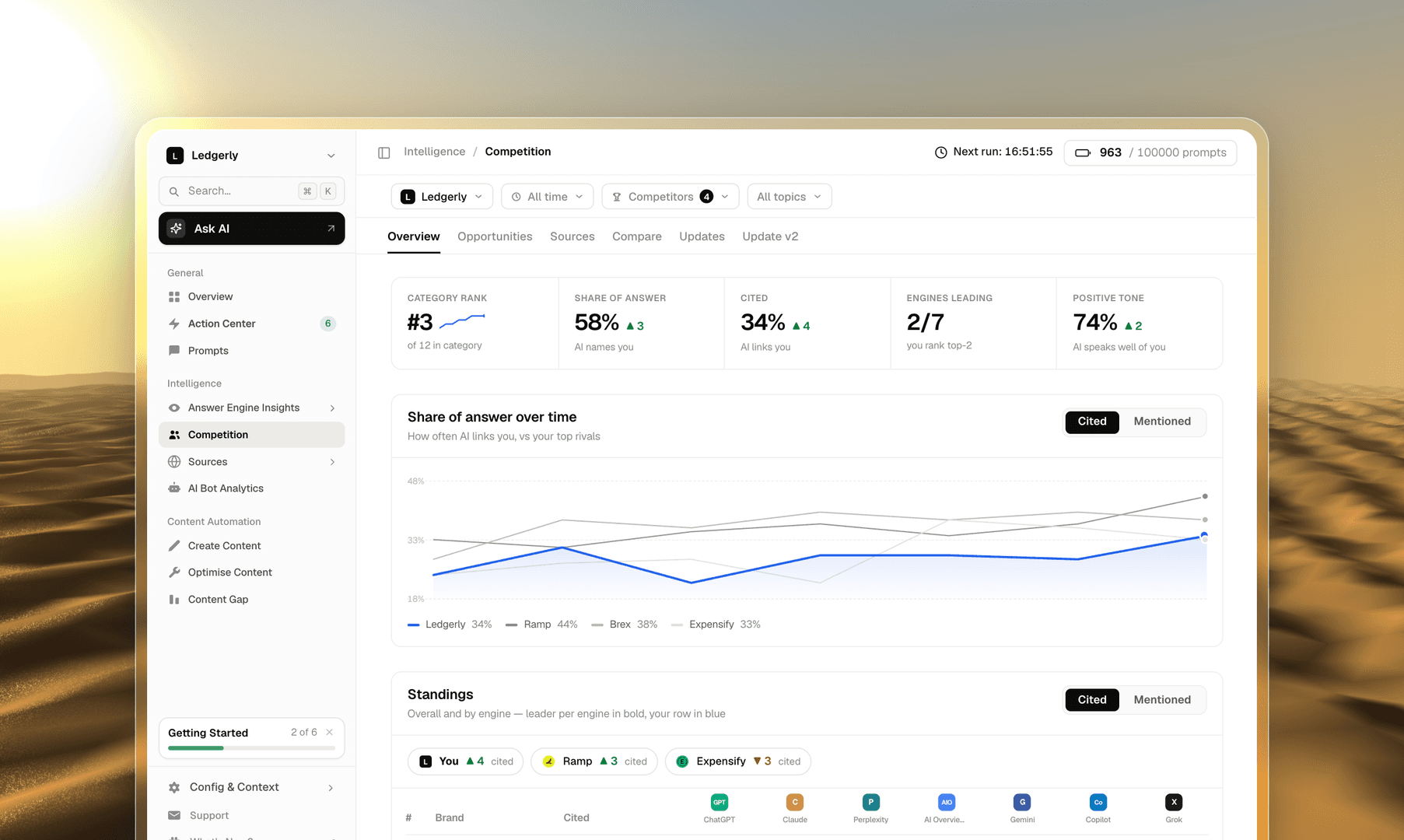Switch chart to Mentioned view
Screen dimensions: 1404x840
[x=1162, y=422]
